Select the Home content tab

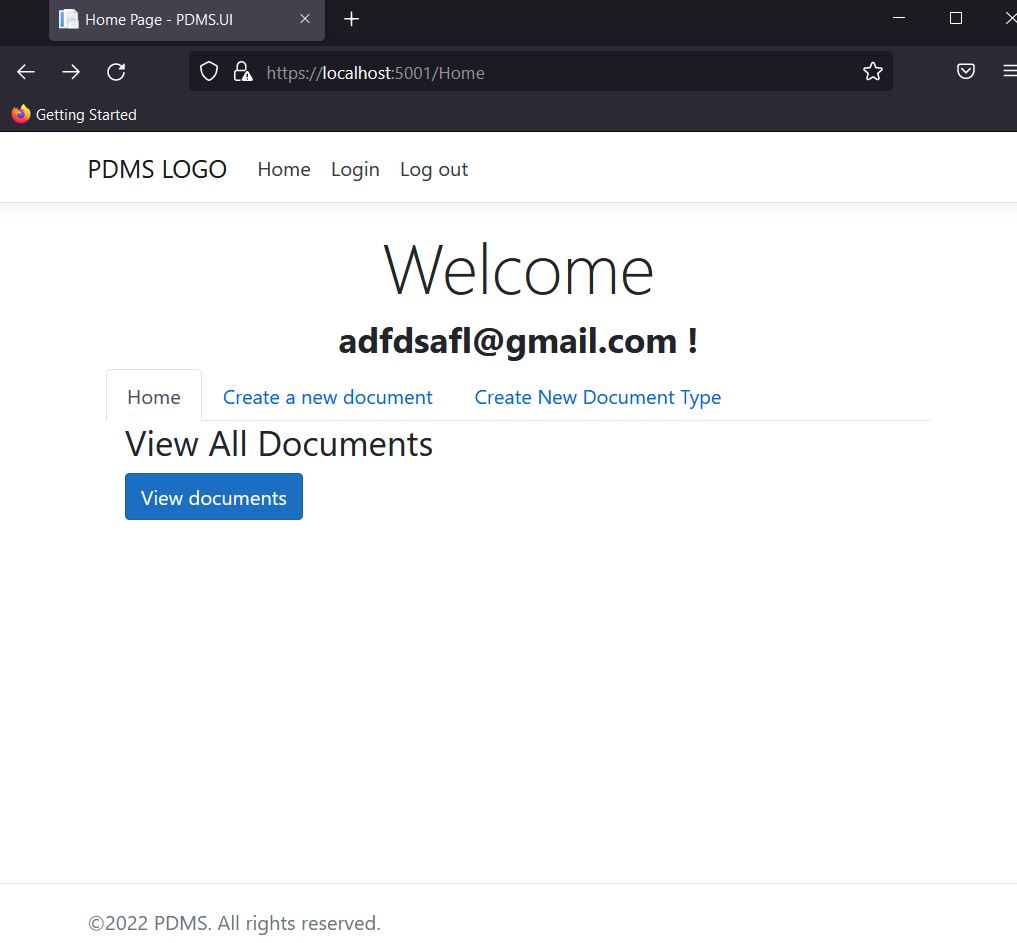(x=154, y=396)
